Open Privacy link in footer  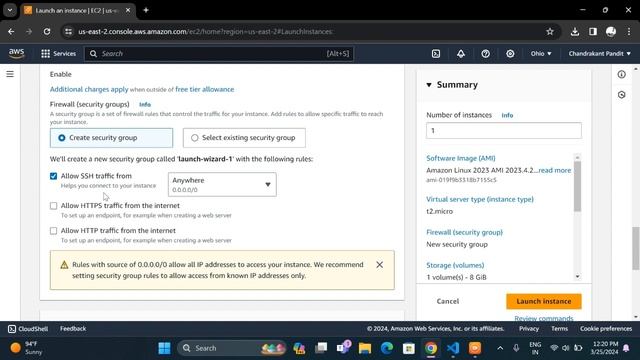click(x=529, y=329)
